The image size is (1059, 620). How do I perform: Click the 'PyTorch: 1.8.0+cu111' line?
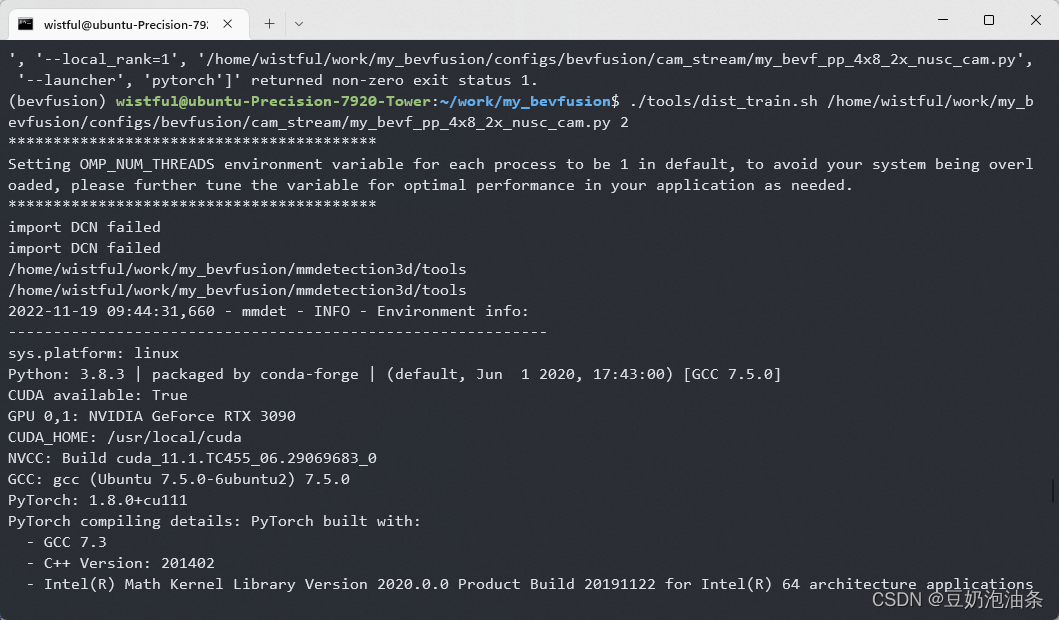point(98,500)
